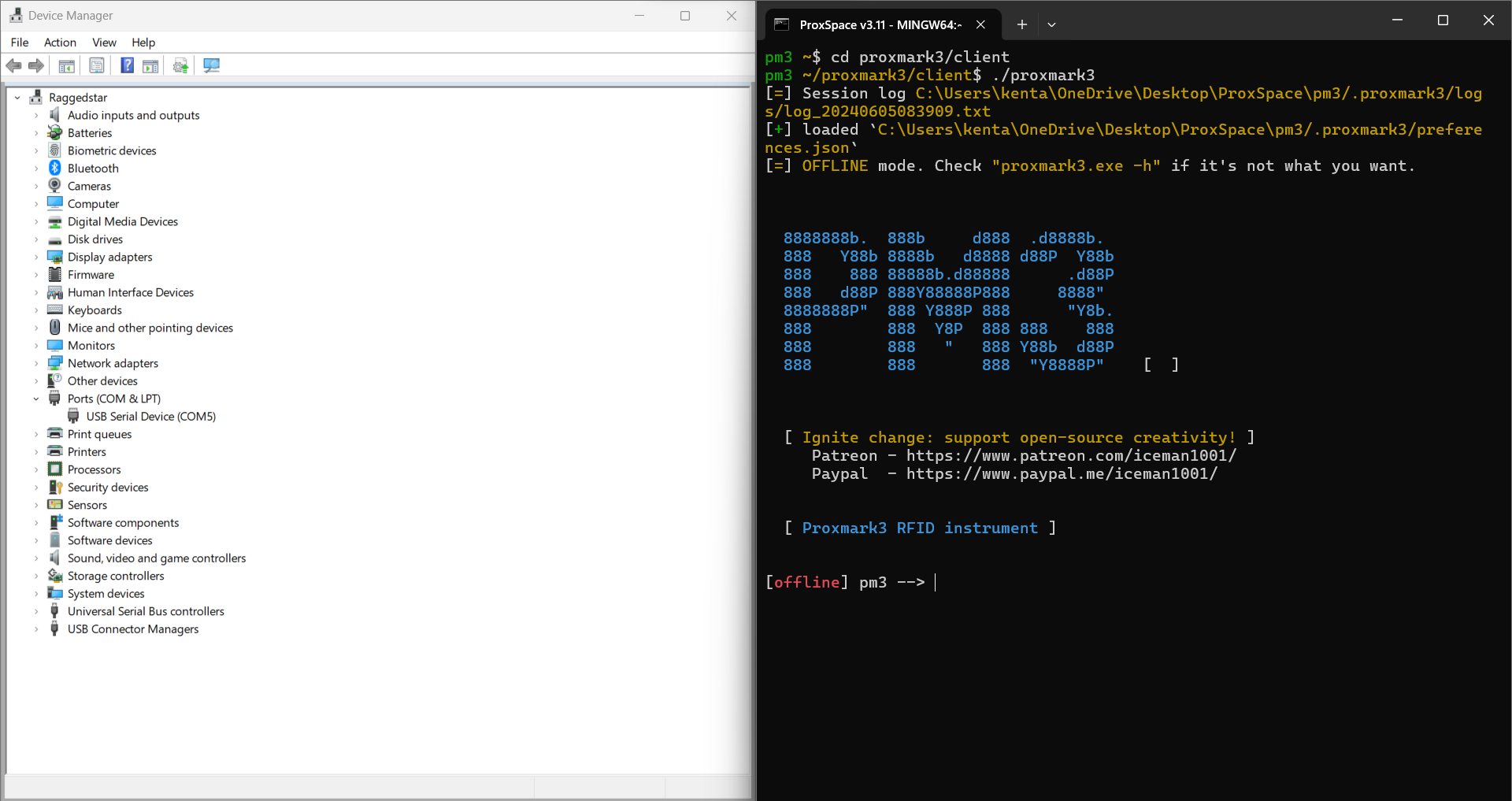Image resolution: width=1512 pixels, height=801 pixels.
Task: Click the Keyboards category icon
Action: tap(54, 310)
